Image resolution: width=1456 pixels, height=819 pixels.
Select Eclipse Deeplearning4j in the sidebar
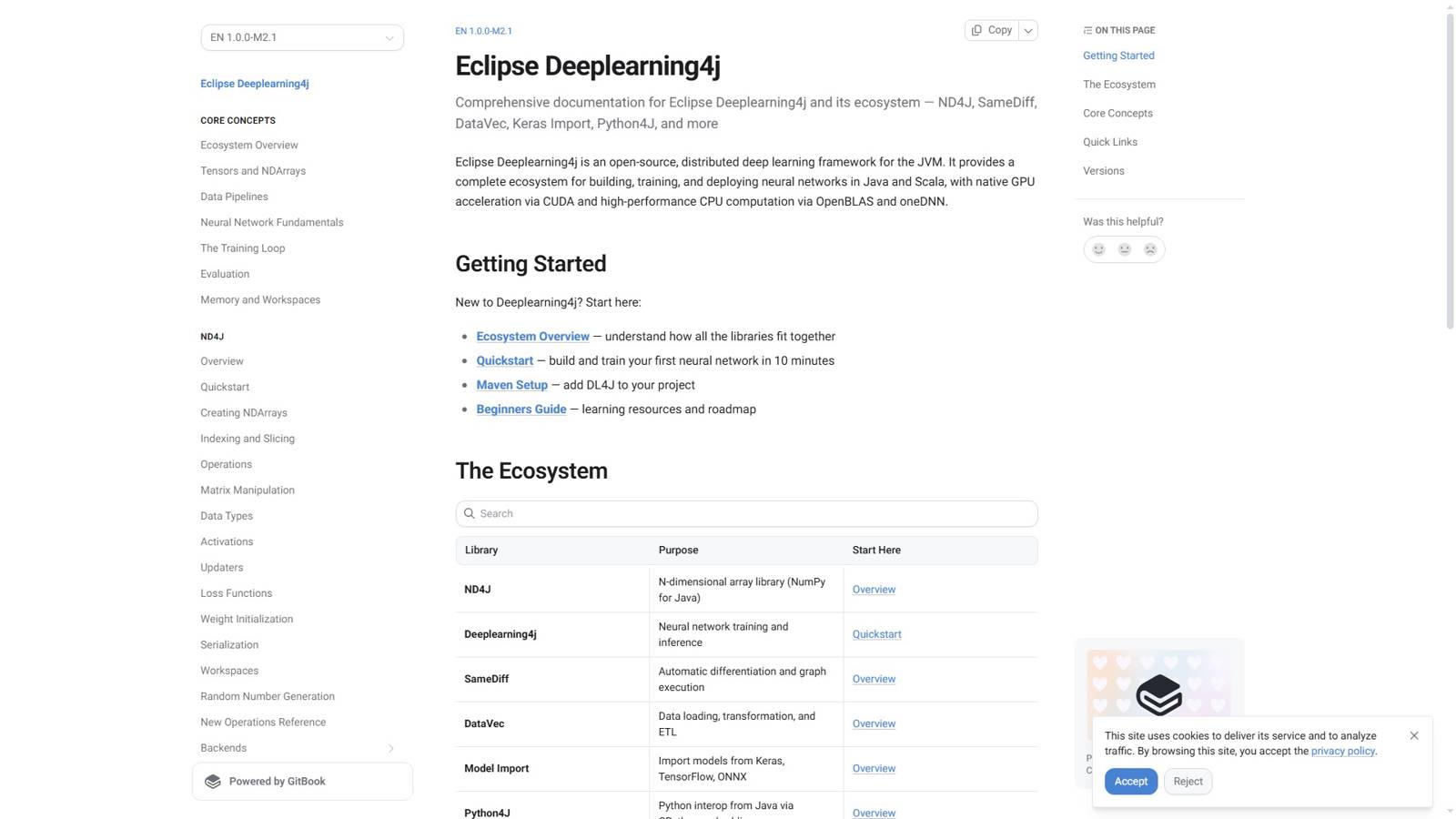tap(255, 84)
